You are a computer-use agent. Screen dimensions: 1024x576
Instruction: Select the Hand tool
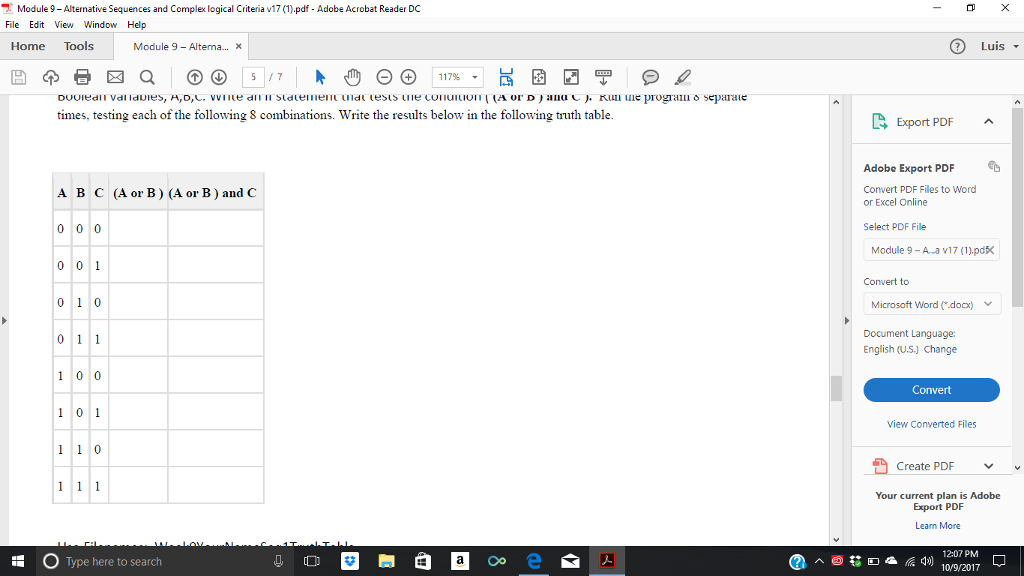[x=351, y=77]
